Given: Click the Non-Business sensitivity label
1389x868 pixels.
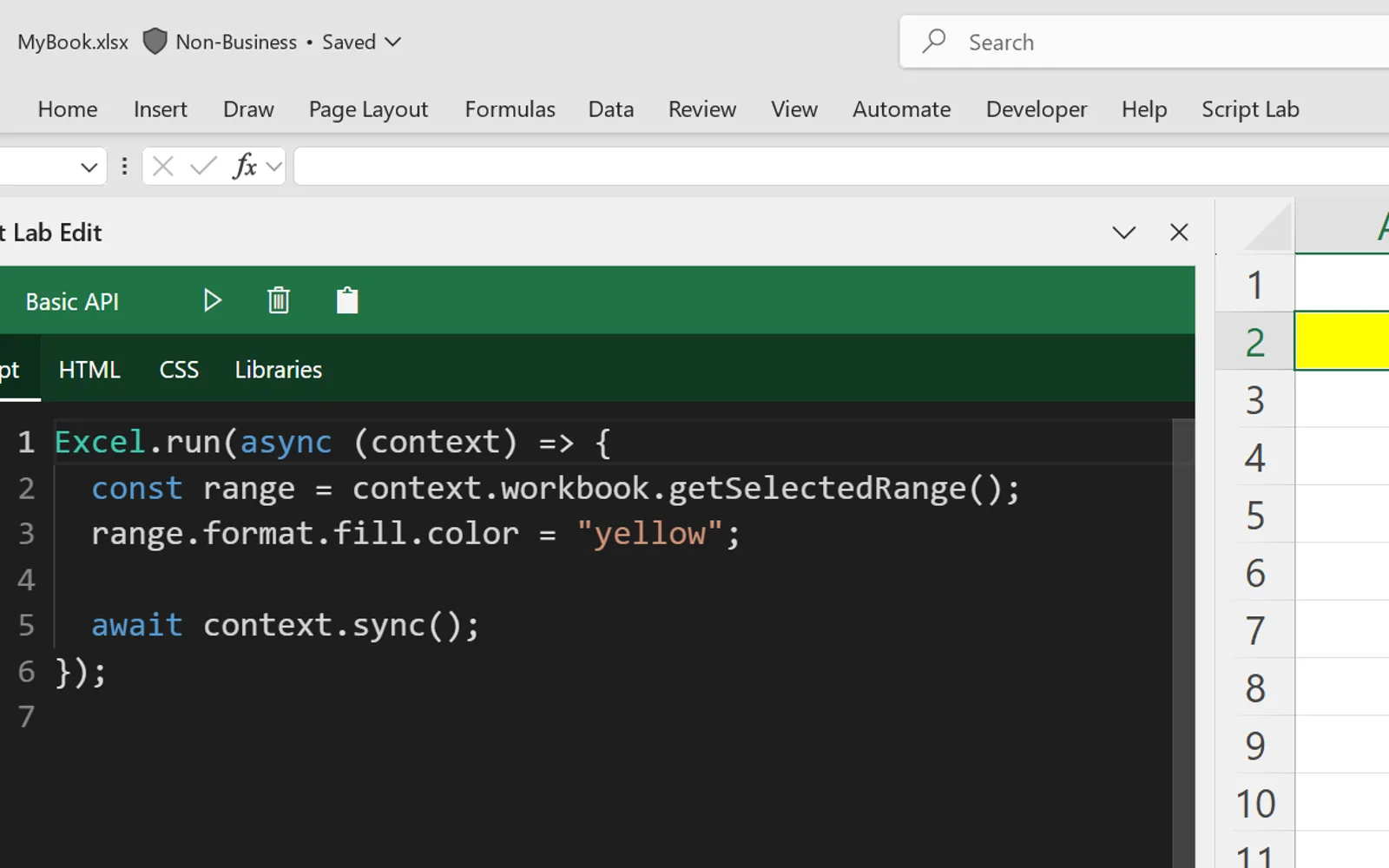Looking at the screenshot, I should pyautogui.click(x=236, y=42).
